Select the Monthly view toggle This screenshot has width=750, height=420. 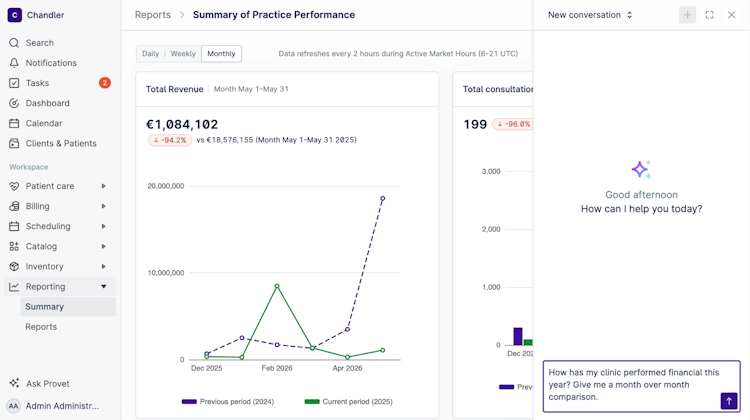coord(221,54)
